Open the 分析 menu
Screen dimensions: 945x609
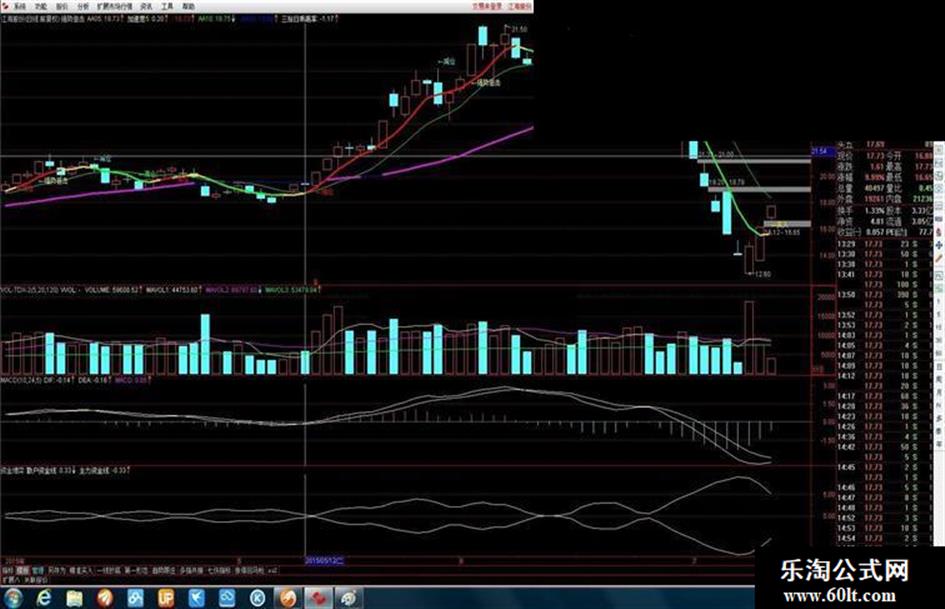point(83,6)
